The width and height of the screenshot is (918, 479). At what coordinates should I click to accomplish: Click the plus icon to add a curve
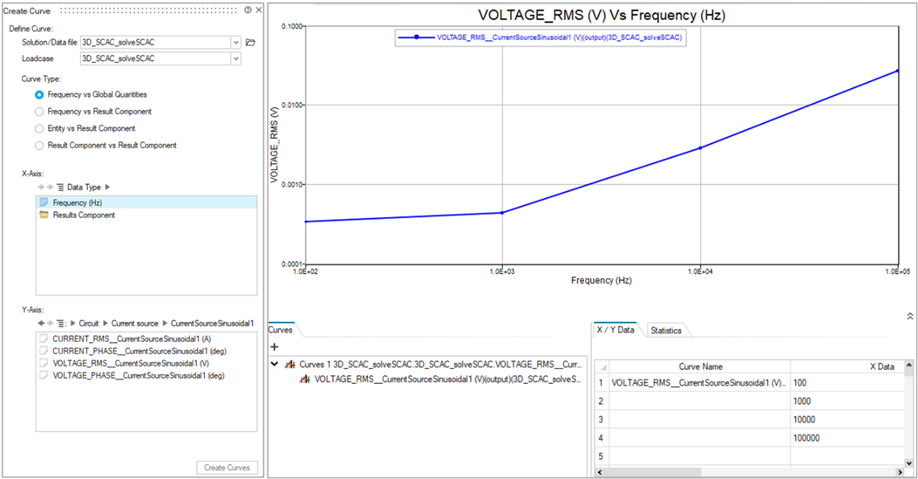pyautogui.click(x=274, y=346)
